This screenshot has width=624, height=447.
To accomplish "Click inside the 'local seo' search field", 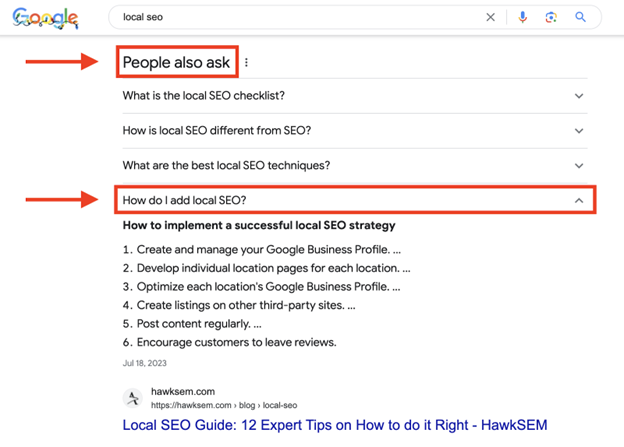I will tap(290, 17).
